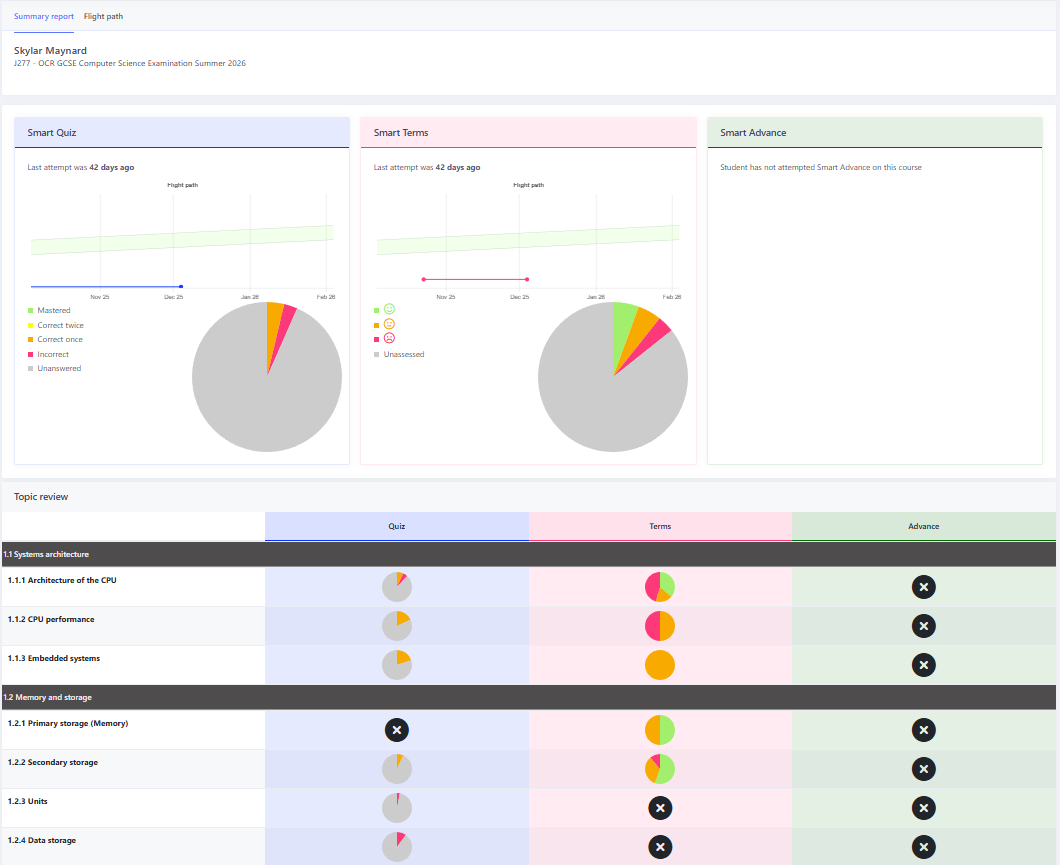Open the 1.2.2 Secondary storage topic
This screenshot has height=865, width=1060.
click(53, 762)
